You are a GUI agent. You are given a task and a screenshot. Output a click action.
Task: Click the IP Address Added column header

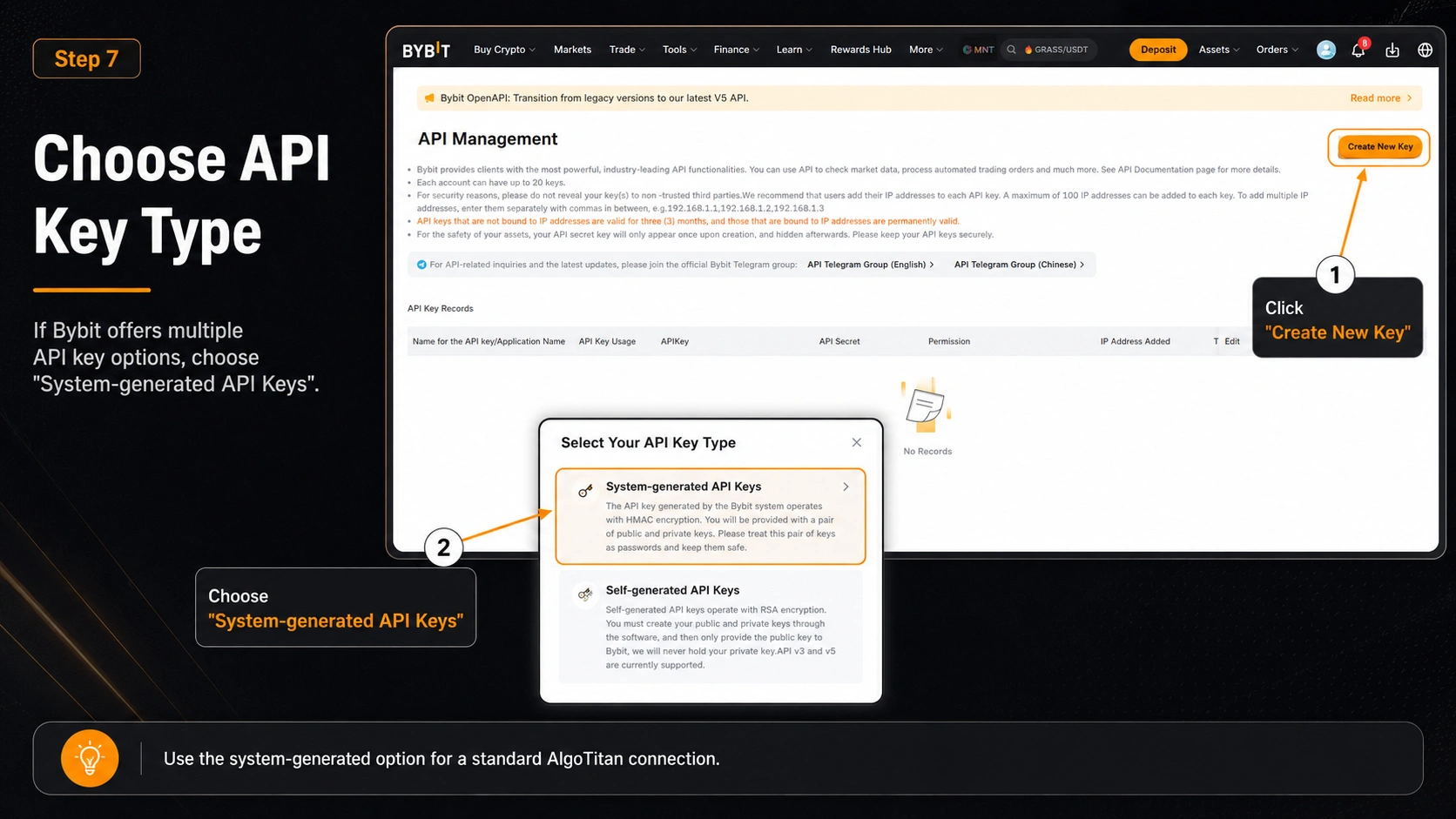click(1135, 341)
